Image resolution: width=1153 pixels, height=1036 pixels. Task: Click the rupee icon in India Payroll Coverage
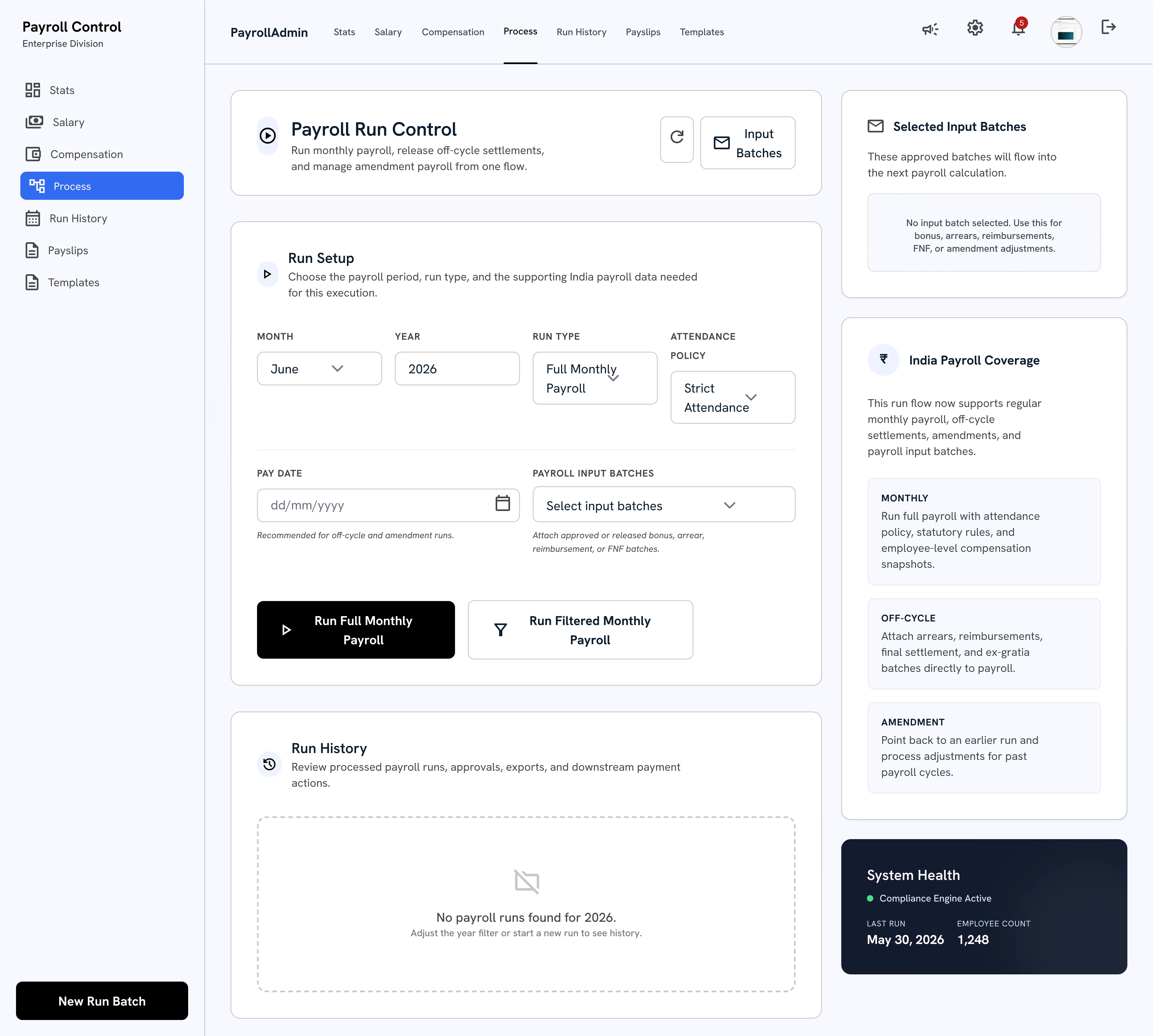(x=884, y=360)
